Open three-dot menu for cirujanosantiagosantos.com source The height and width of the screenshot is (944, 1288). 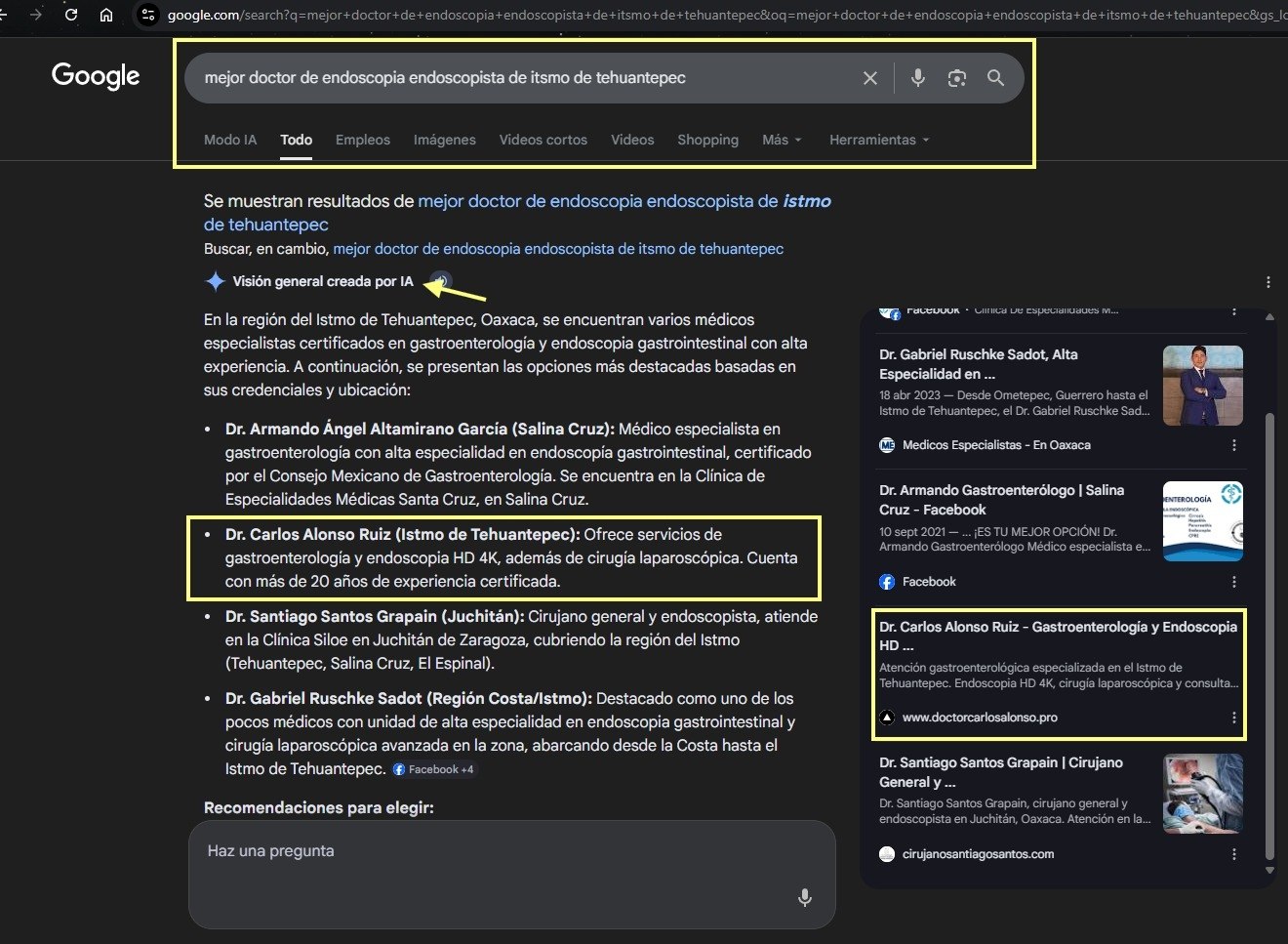point(1234,854)
